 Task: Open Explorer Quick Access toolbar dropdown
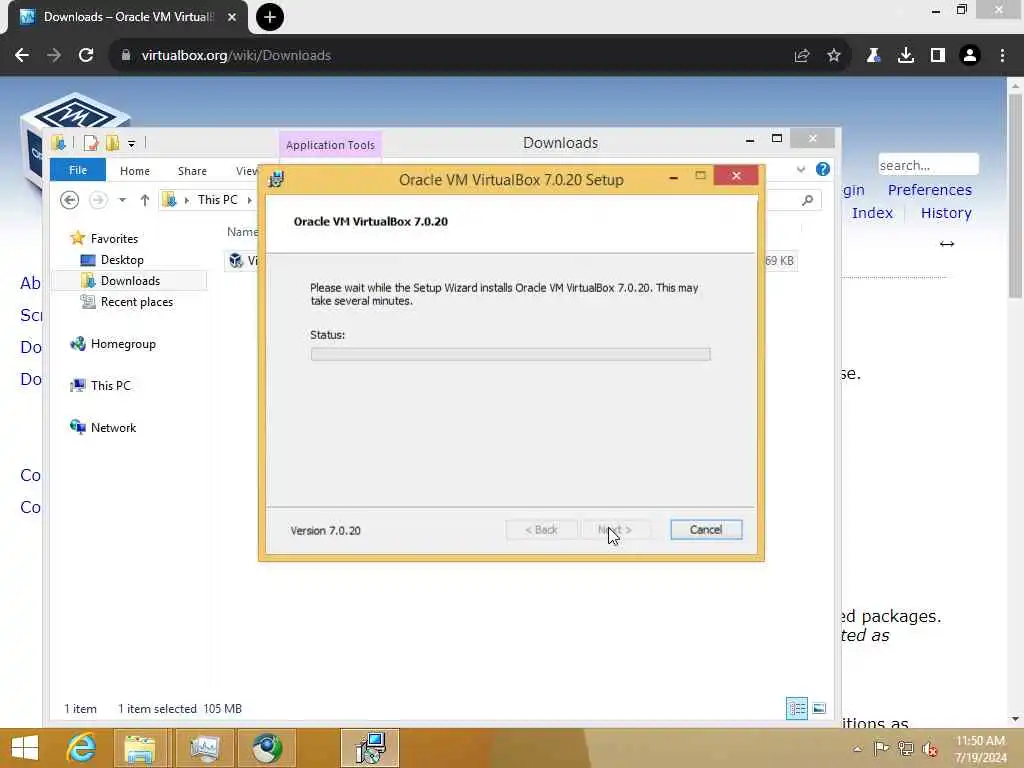coord(131,143)
